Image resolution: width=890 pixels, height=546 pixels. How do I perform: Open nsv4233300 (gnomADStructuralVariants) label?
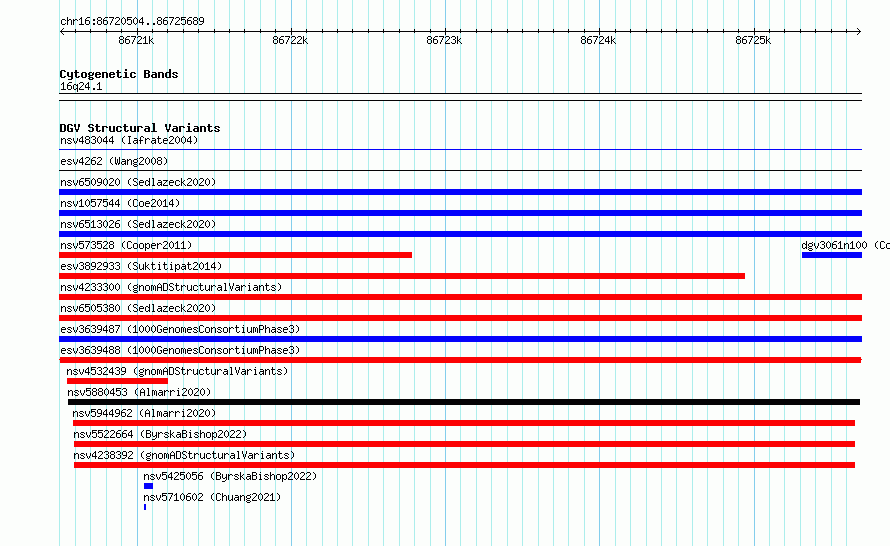point(171,287)
